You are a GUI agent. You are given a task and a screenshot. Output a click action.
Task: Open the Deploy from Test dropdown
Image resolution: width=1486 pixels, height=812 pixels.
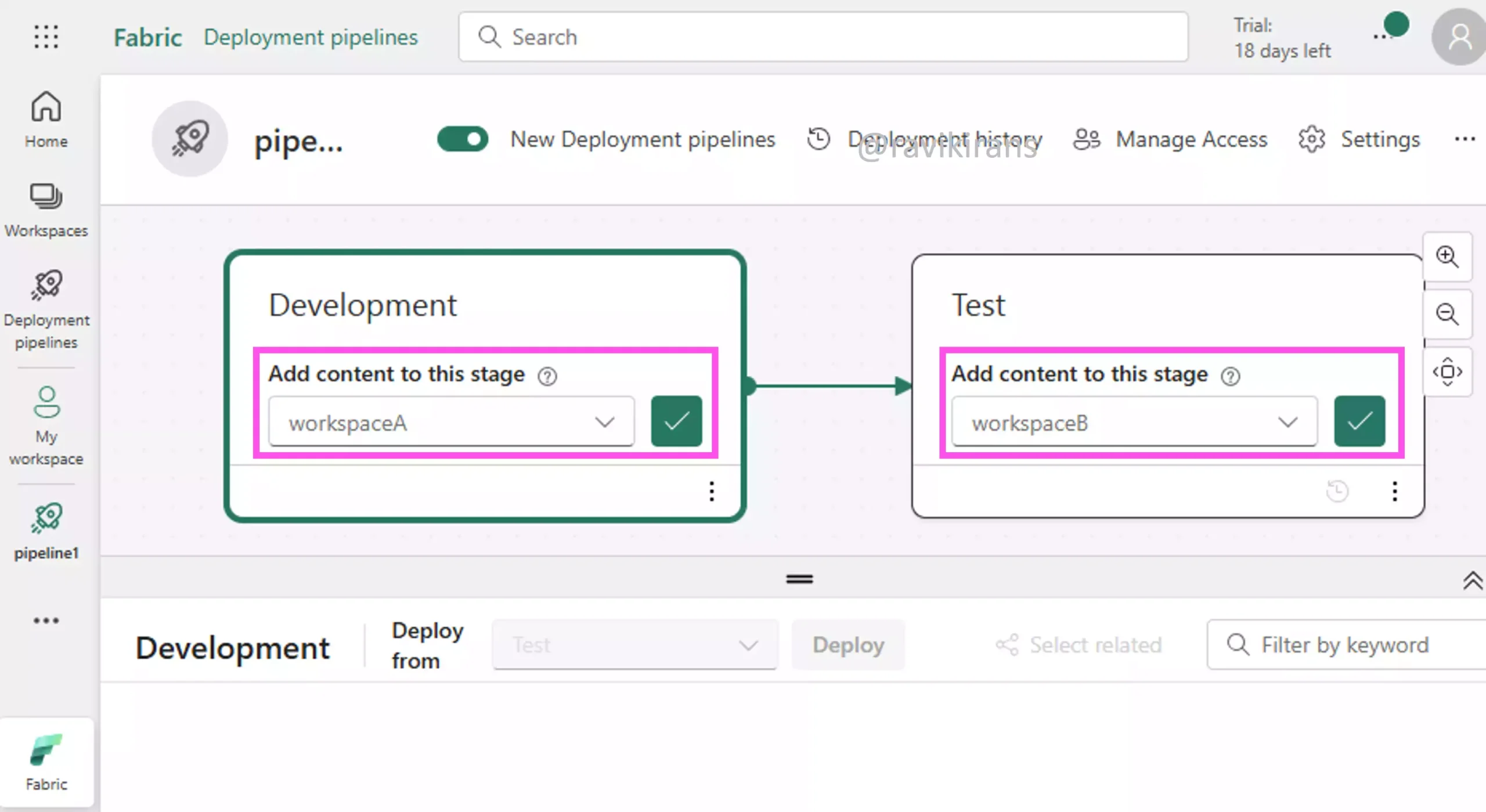click(634, 645)
